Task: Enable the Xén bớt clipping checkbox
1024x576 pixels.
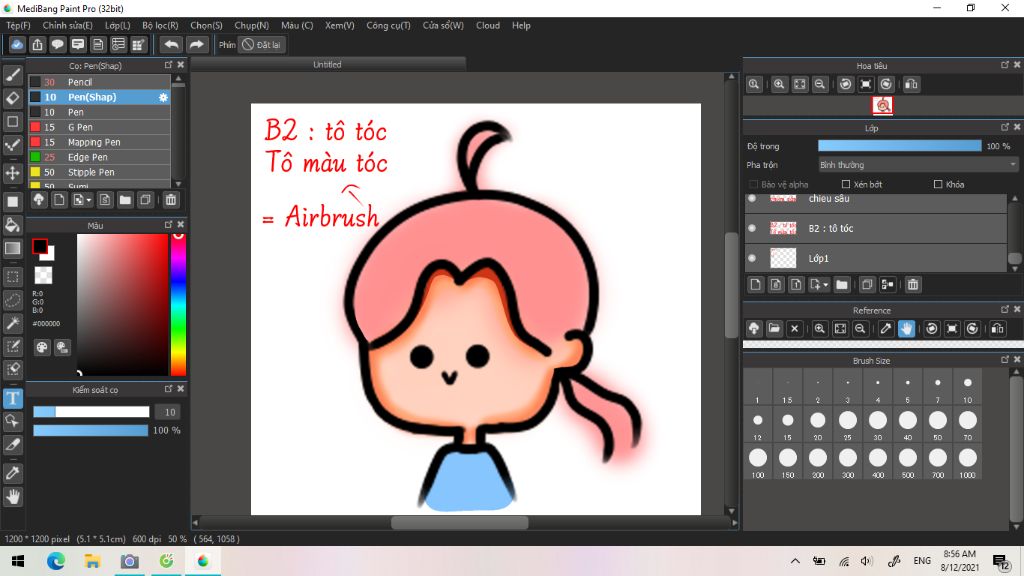Action: tap(846, 184)
